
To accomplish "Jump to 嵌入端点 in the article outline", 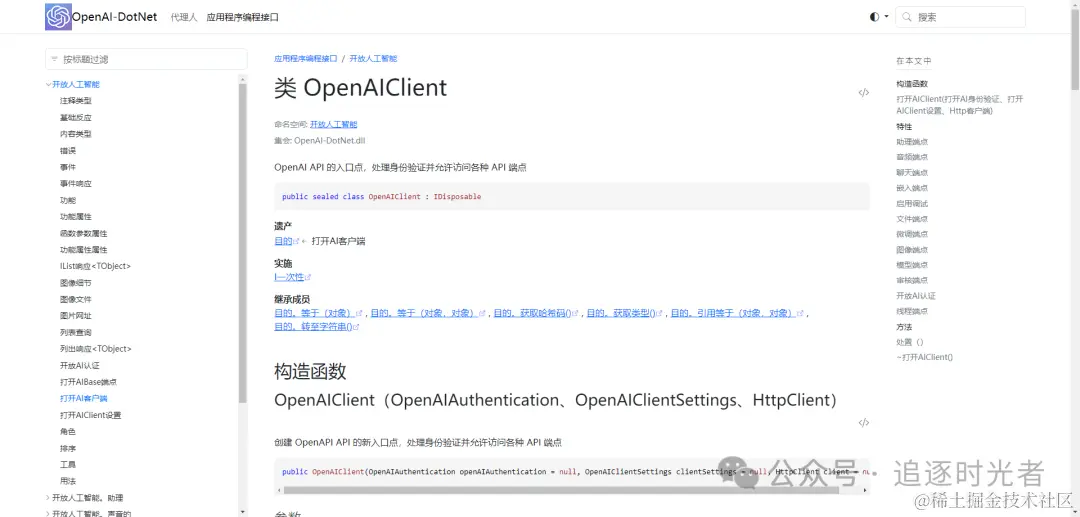I will [912, 188].
